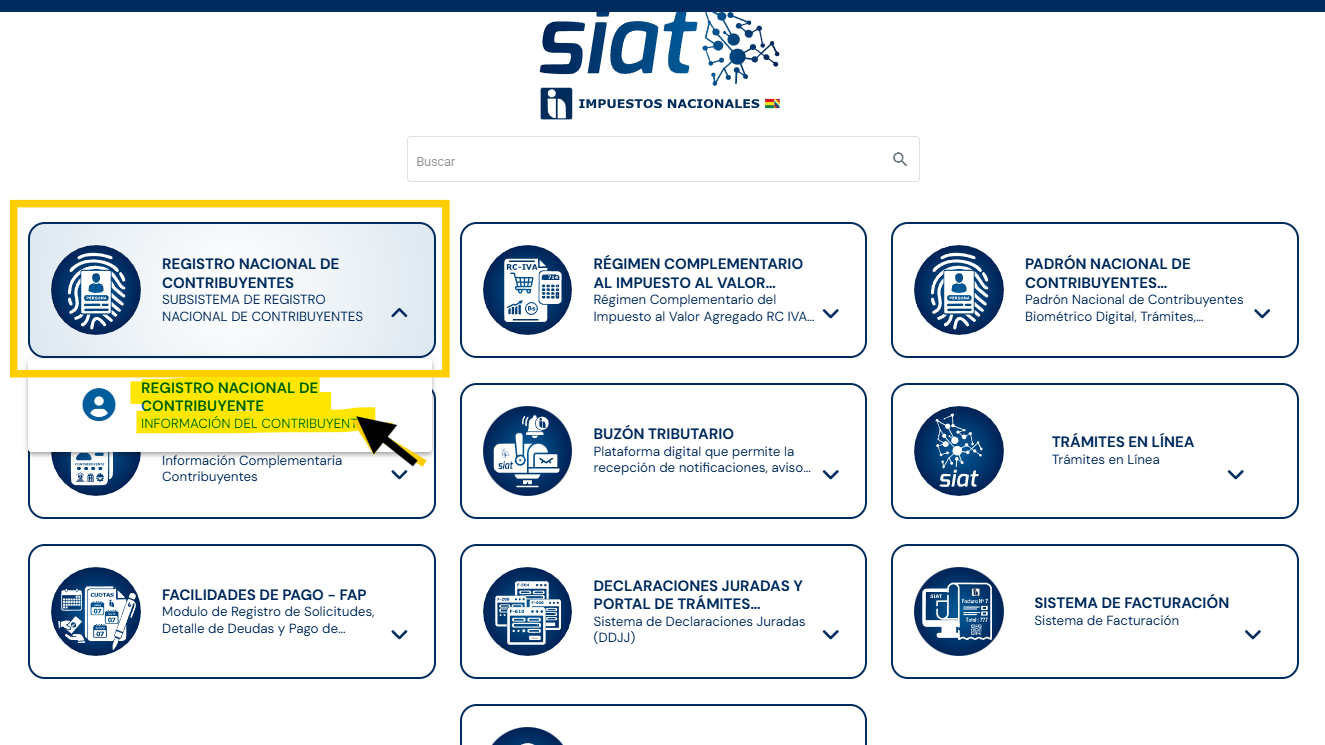Expand the Buzón Tributario chevron
Image resolution: width=1325 pixels, height=745 pixels.
(830, 474)
